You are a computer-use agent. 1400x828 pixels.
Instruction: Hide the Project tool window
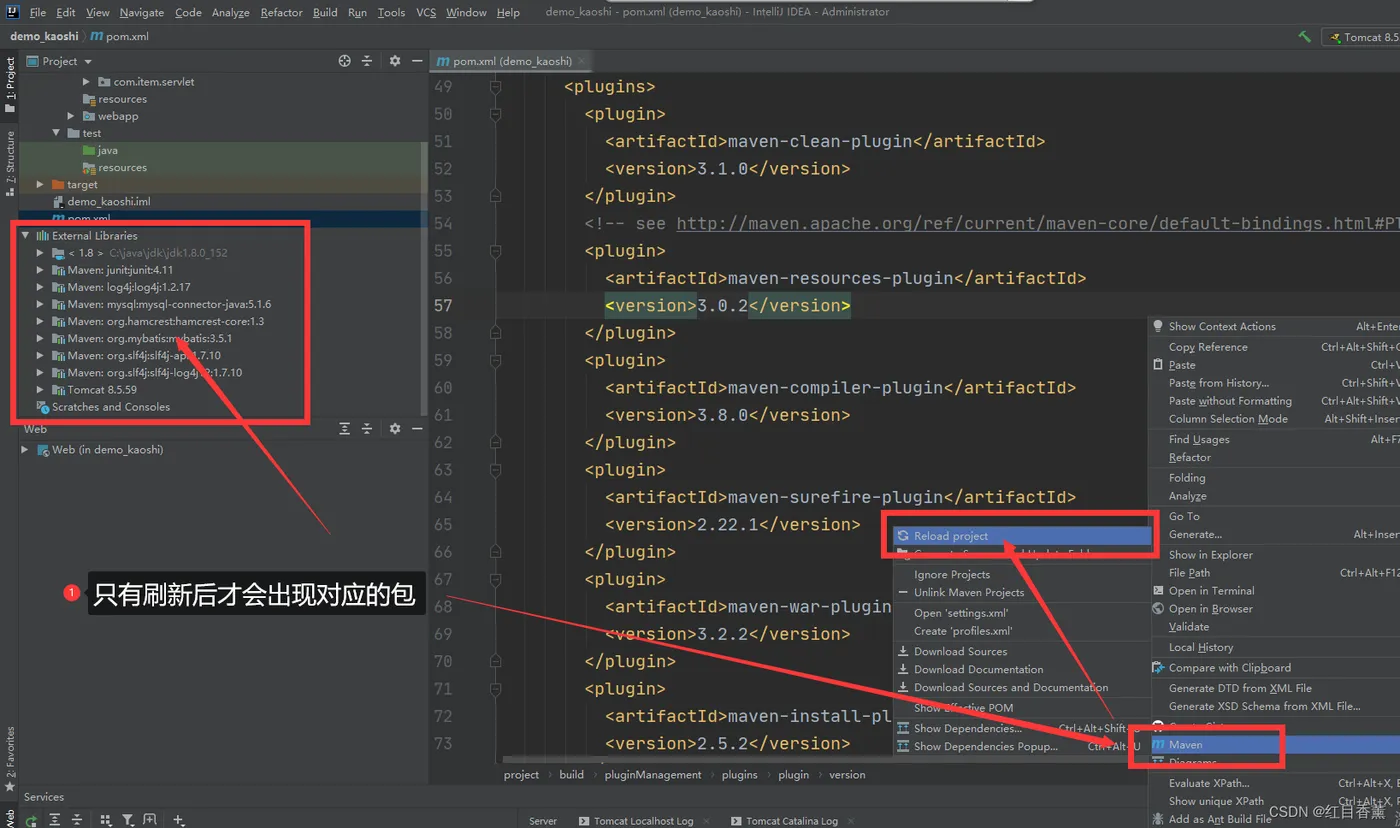pyautogui.click(x=417, y=61)
